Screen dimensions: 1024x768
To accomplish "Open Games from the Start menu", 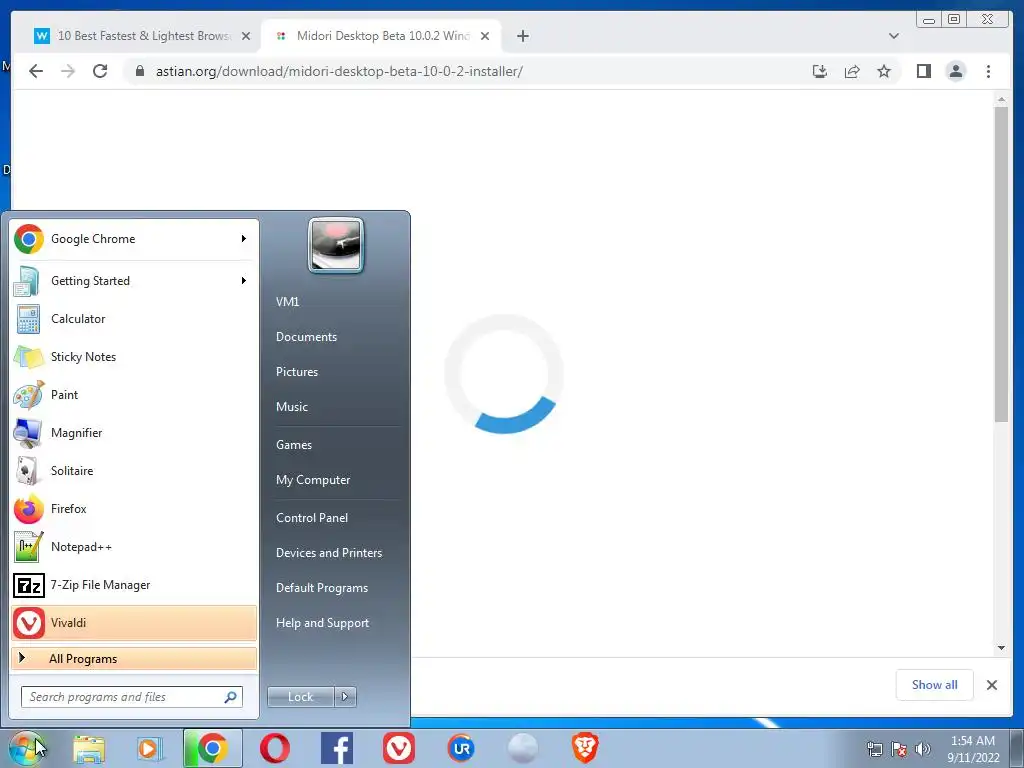I will [x=294, y=445].
